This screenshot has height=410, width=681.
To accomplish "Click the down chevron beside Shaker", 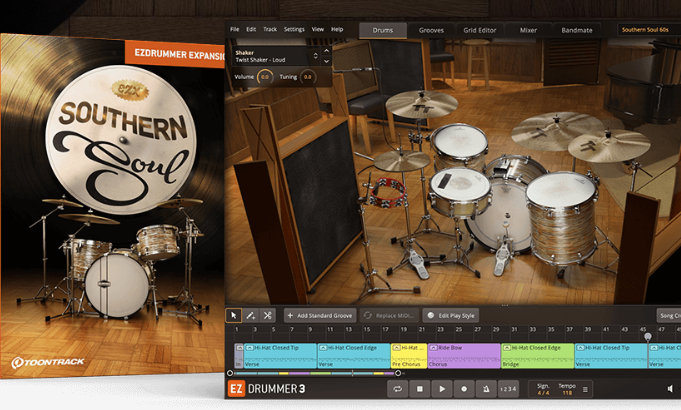I will 327,61.
